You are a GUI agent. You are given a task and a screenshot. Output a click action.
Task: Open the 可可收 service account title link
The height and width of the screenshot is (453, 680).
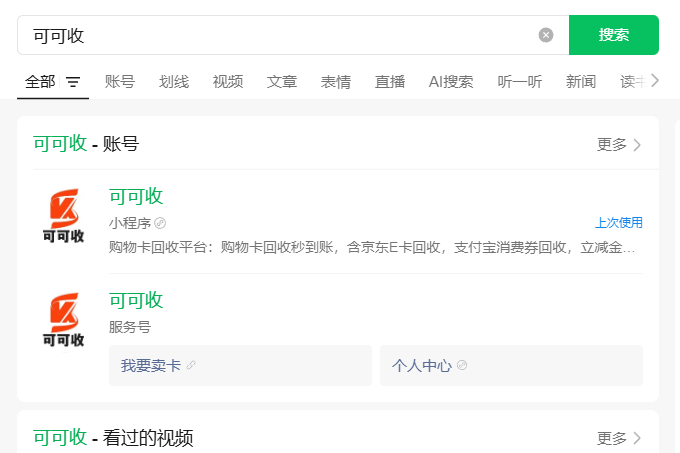click(136, 300)
